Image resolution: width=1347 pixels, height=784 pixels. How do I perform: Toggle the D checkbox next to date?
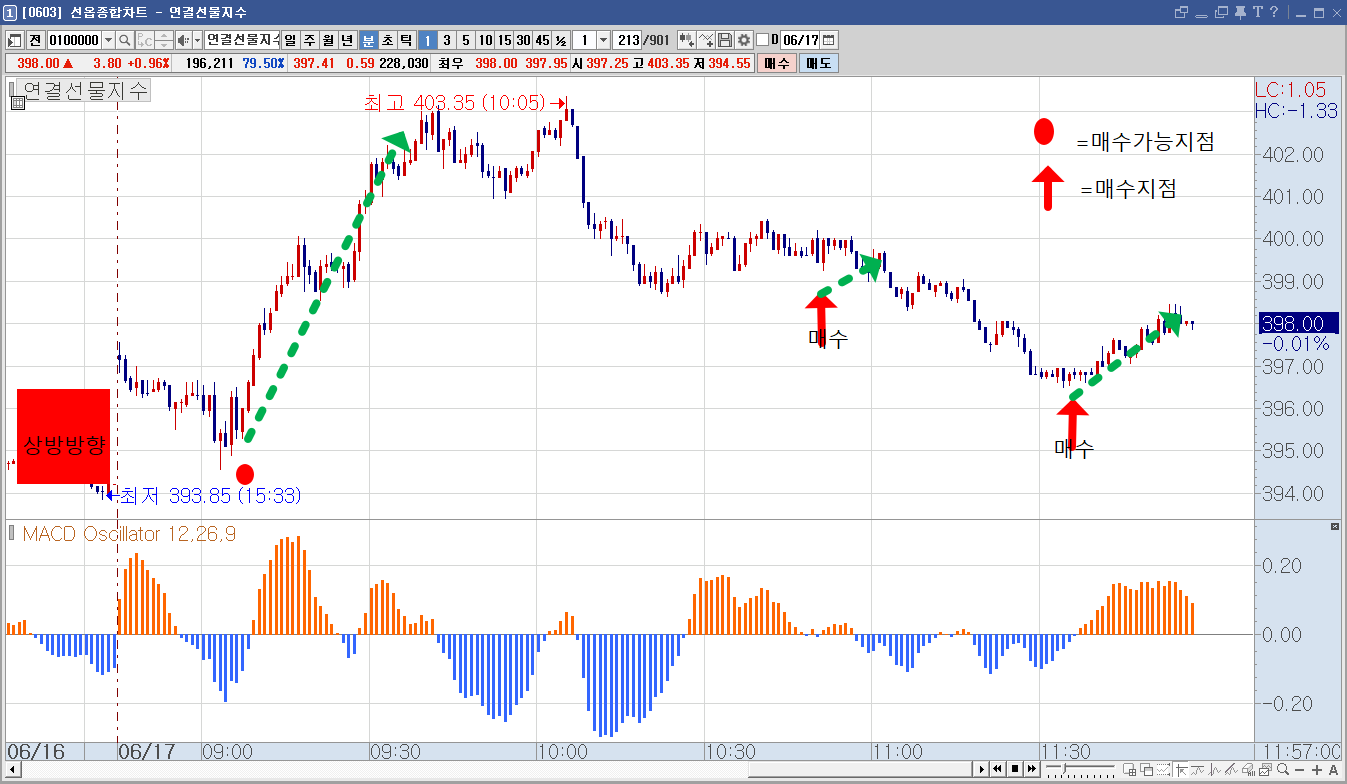tap(762, 40)
